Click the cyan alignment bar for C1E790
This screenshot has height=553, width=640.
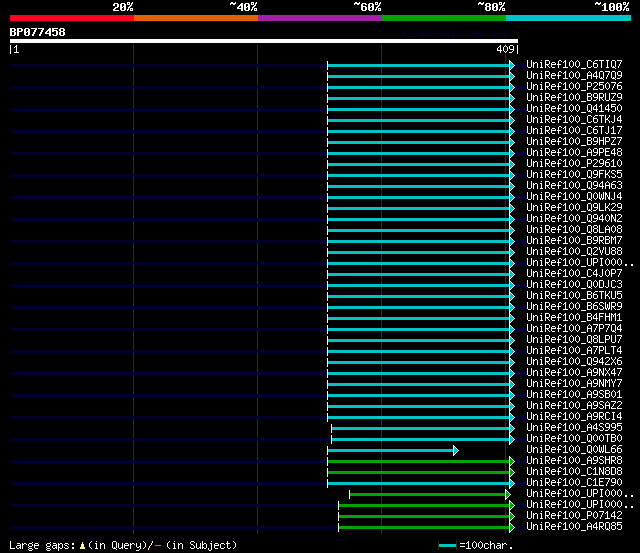pos(418,484)
